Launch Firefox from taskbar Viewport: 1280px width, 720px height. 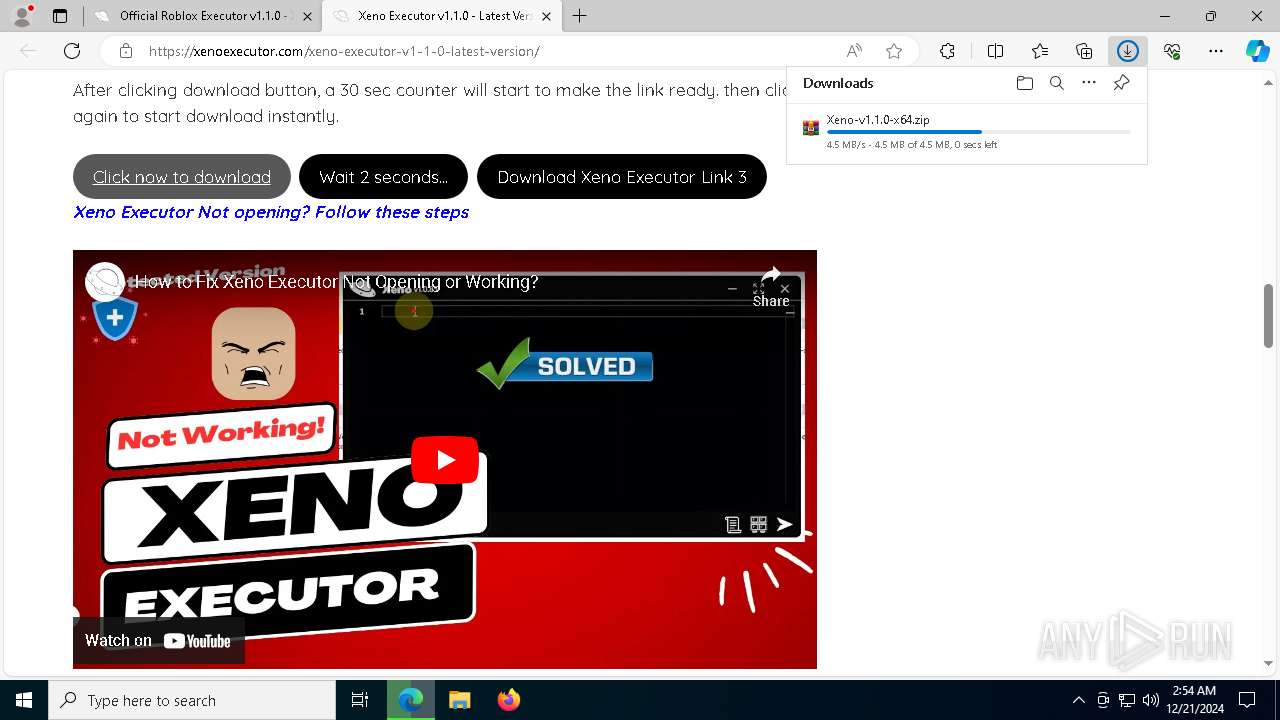[508, 700]
